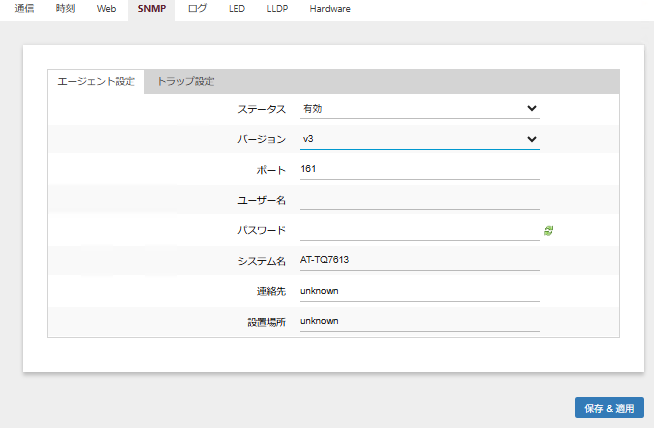Image resolution: width=654 pixels, height=428 pixels.
Task: Click the 連絡先 text field
Action: coord(419,291)
